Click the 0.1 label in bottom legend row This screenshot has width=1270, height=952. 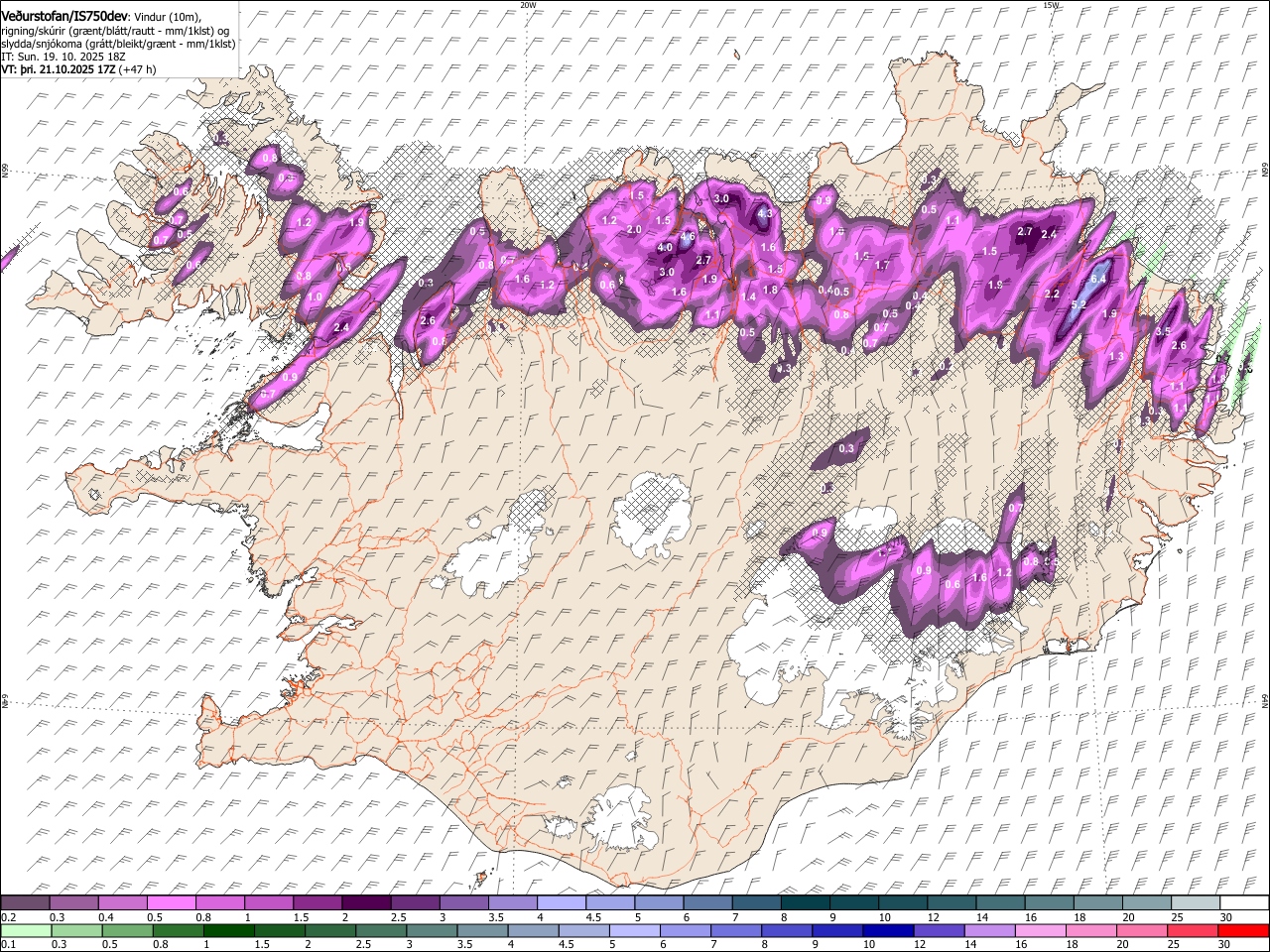(x=8, y=944)
